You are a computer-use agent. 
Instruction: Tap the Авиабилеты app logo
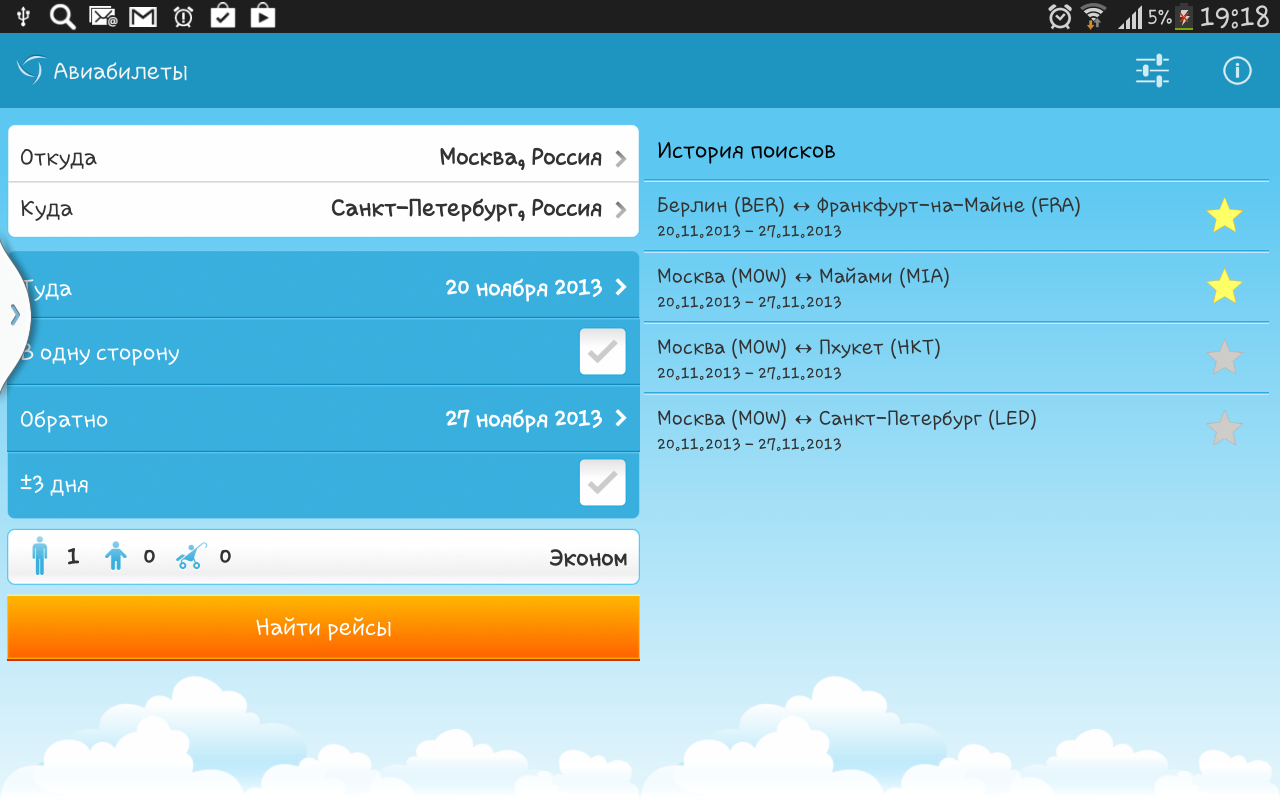pos(31,70)
